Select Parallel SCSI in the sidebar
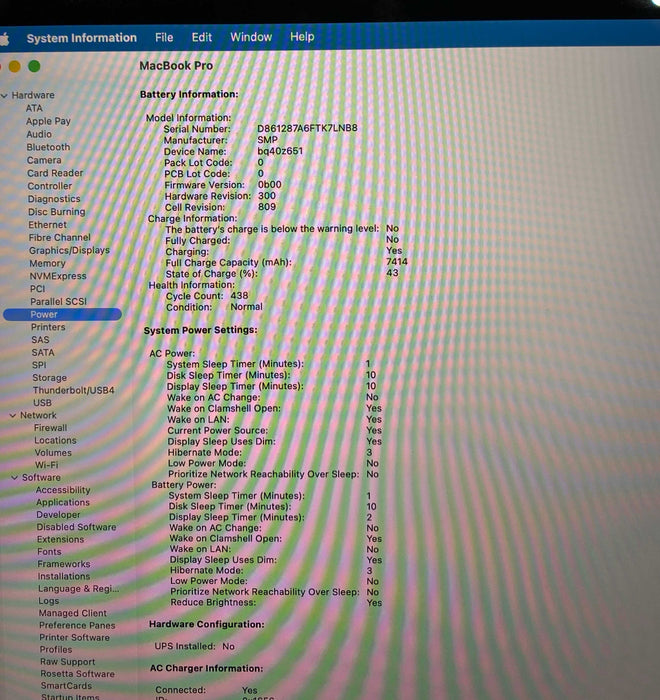Image resolution: width=660 pixels, height=700 pixels. tap(58, 302)
